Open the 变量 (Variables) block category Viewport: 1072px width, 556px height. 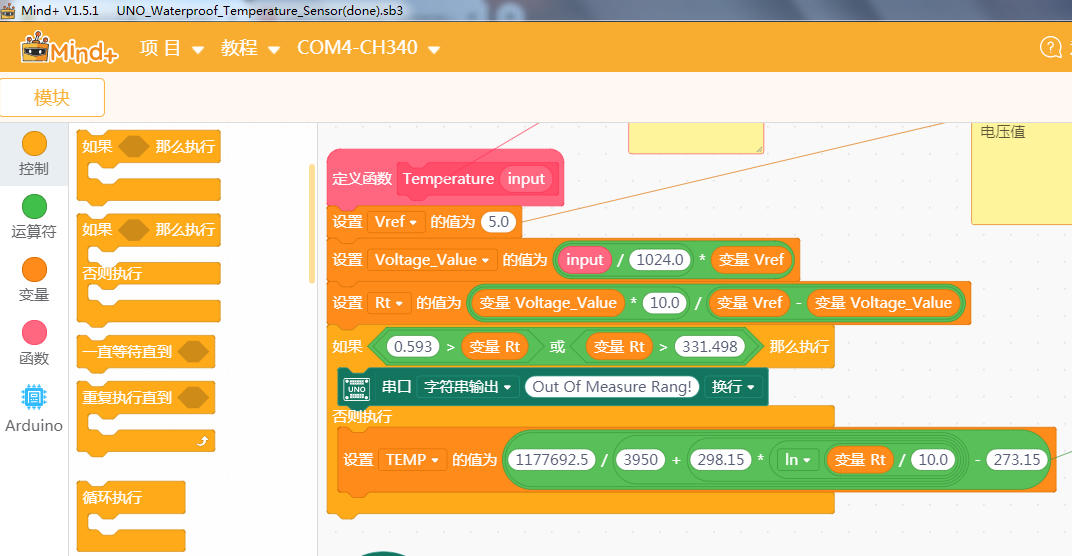click(x=34, y=280)
